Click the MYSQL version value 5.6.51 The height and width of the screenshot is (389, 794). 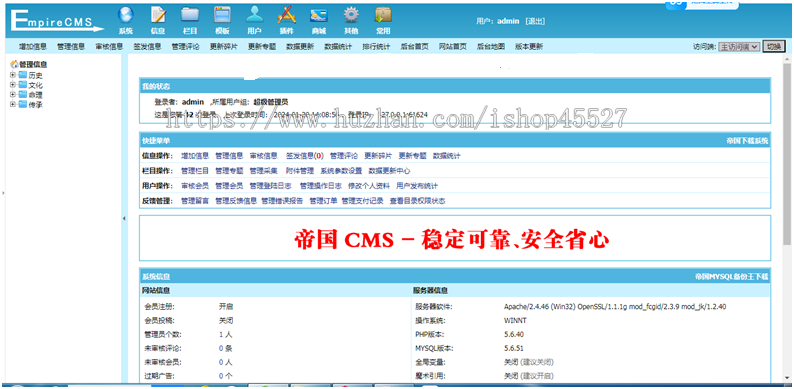[513, 348]
